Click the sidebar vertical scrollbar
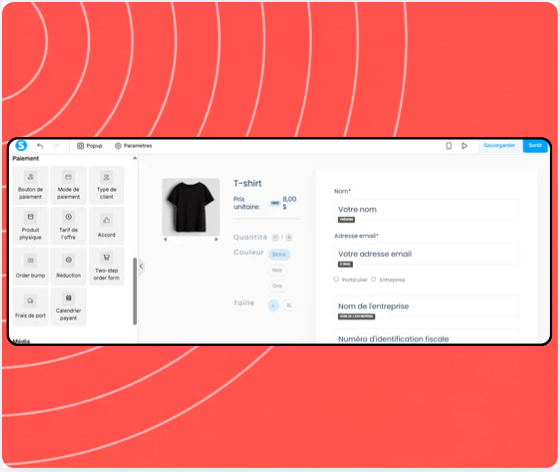The height and width of the screenshot is (472, 560). pyautogui.click(x=135, y=291)
